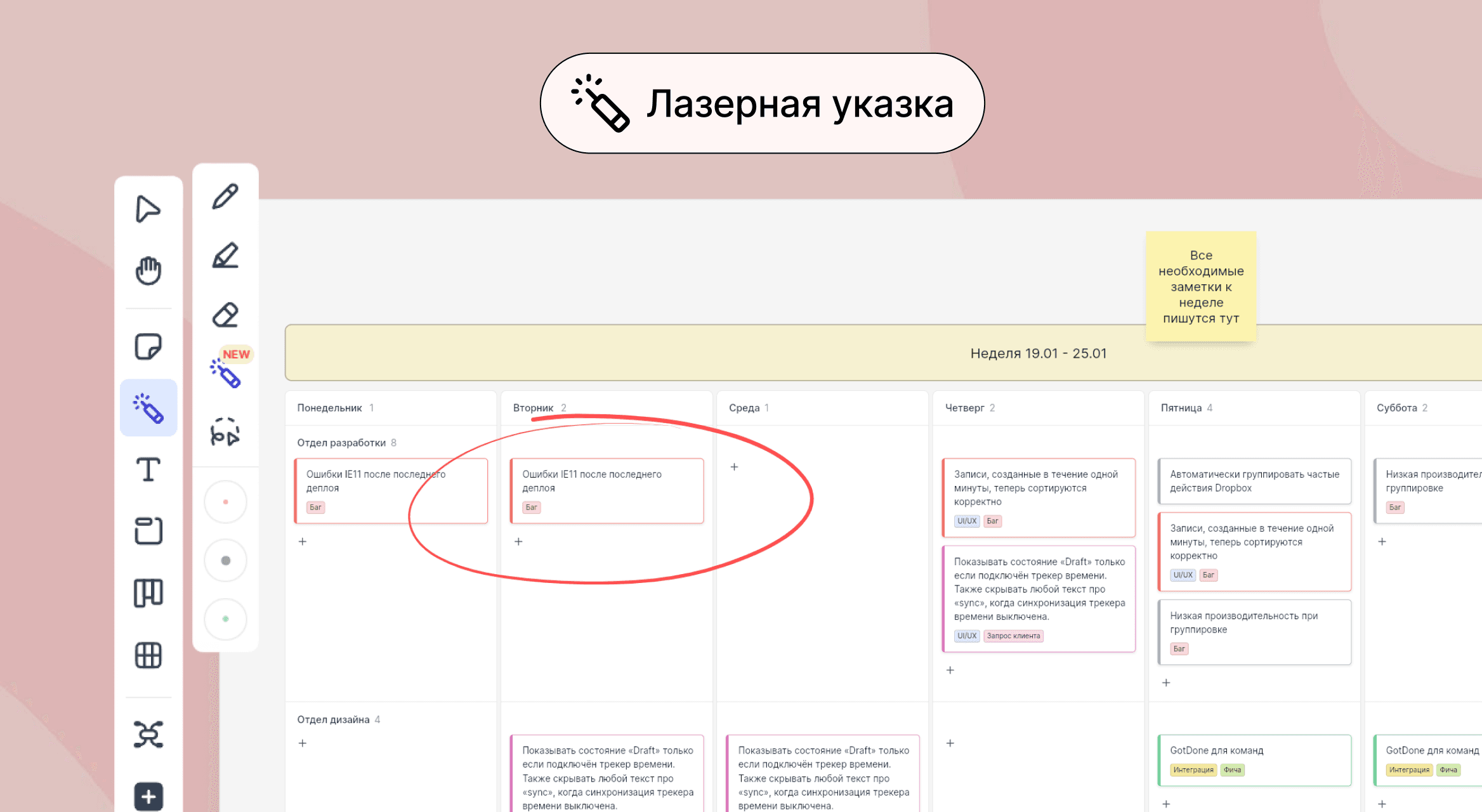Choose the lasso selection tool
The image size is (1482, 812).
point(225,432)
